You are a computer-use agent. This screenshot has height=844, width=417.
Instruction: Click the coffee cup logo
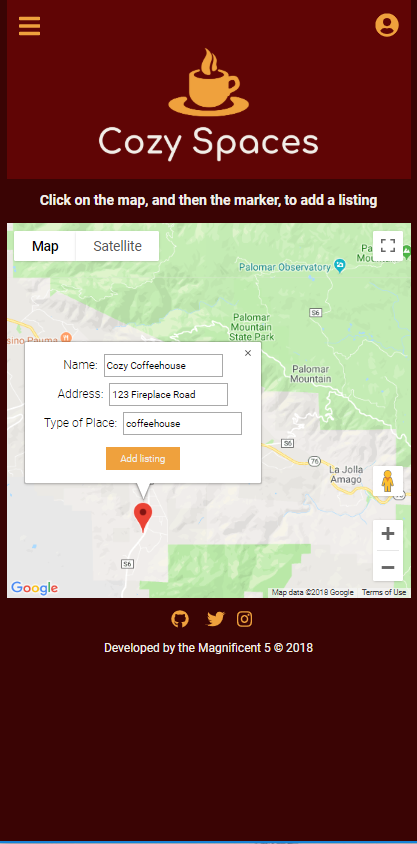(x=209, y=82)
